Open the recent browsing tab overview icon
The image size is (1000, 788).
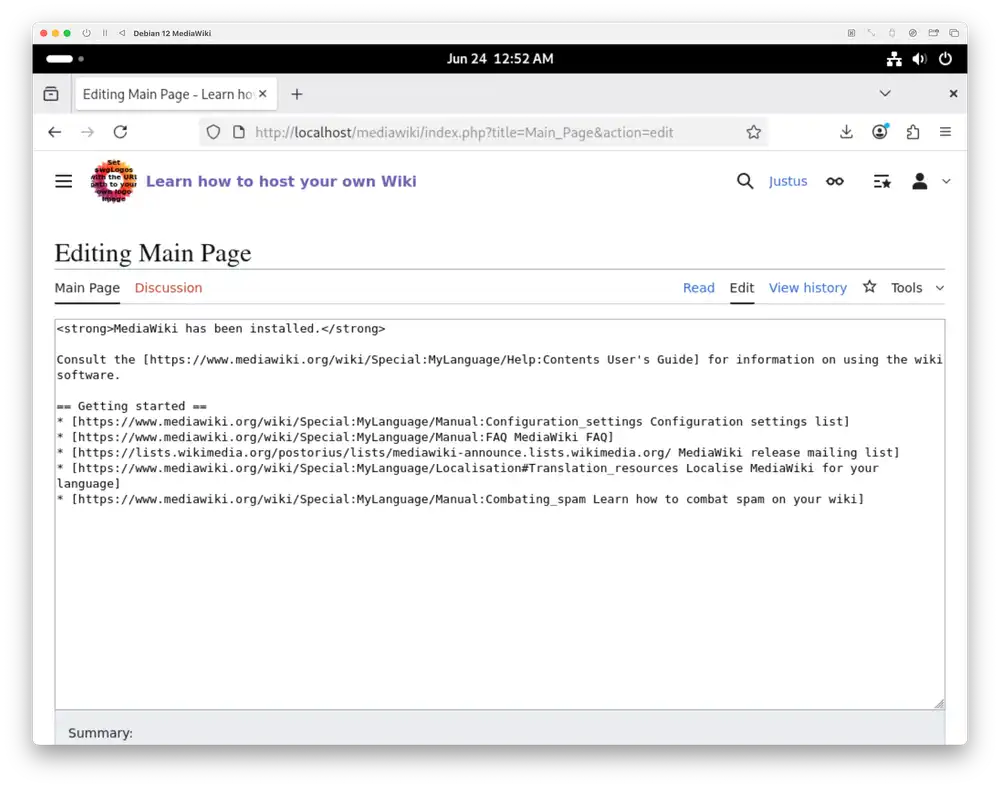pos(51,94)
